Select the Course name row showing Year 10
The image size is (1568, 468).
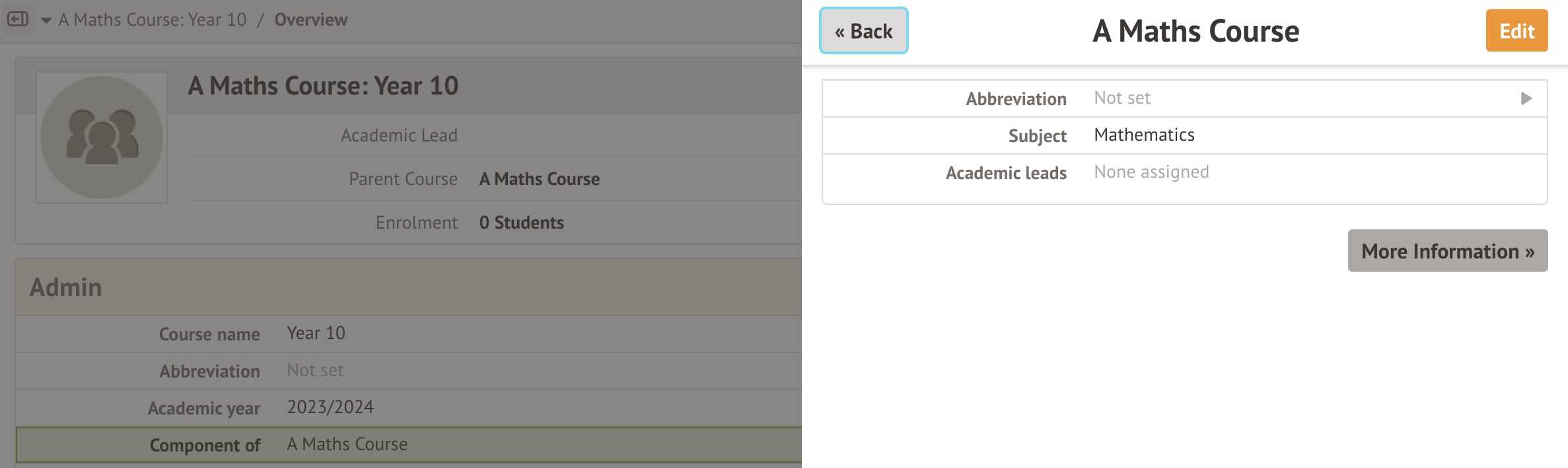click(315, 333)
